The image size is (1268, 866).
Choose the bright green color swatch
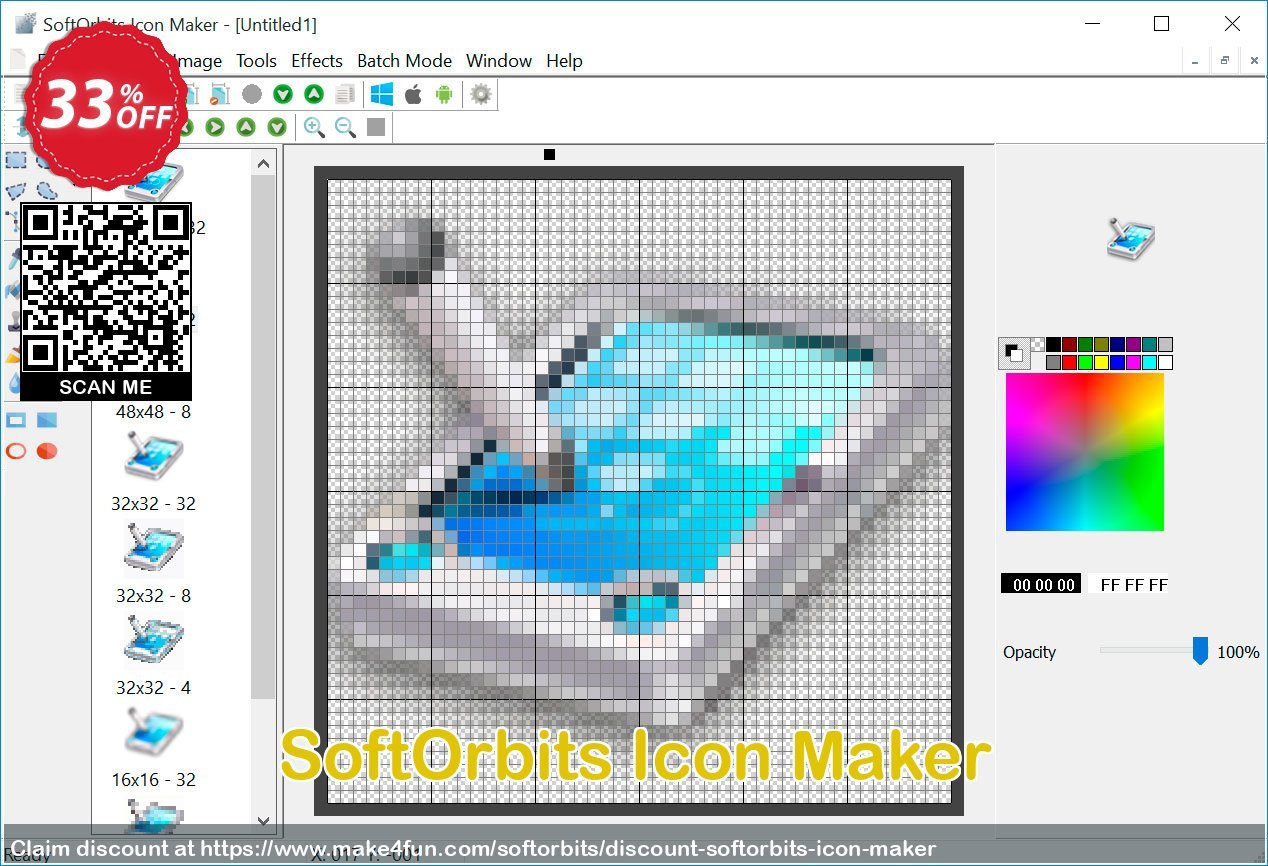tap(1085, 362)
